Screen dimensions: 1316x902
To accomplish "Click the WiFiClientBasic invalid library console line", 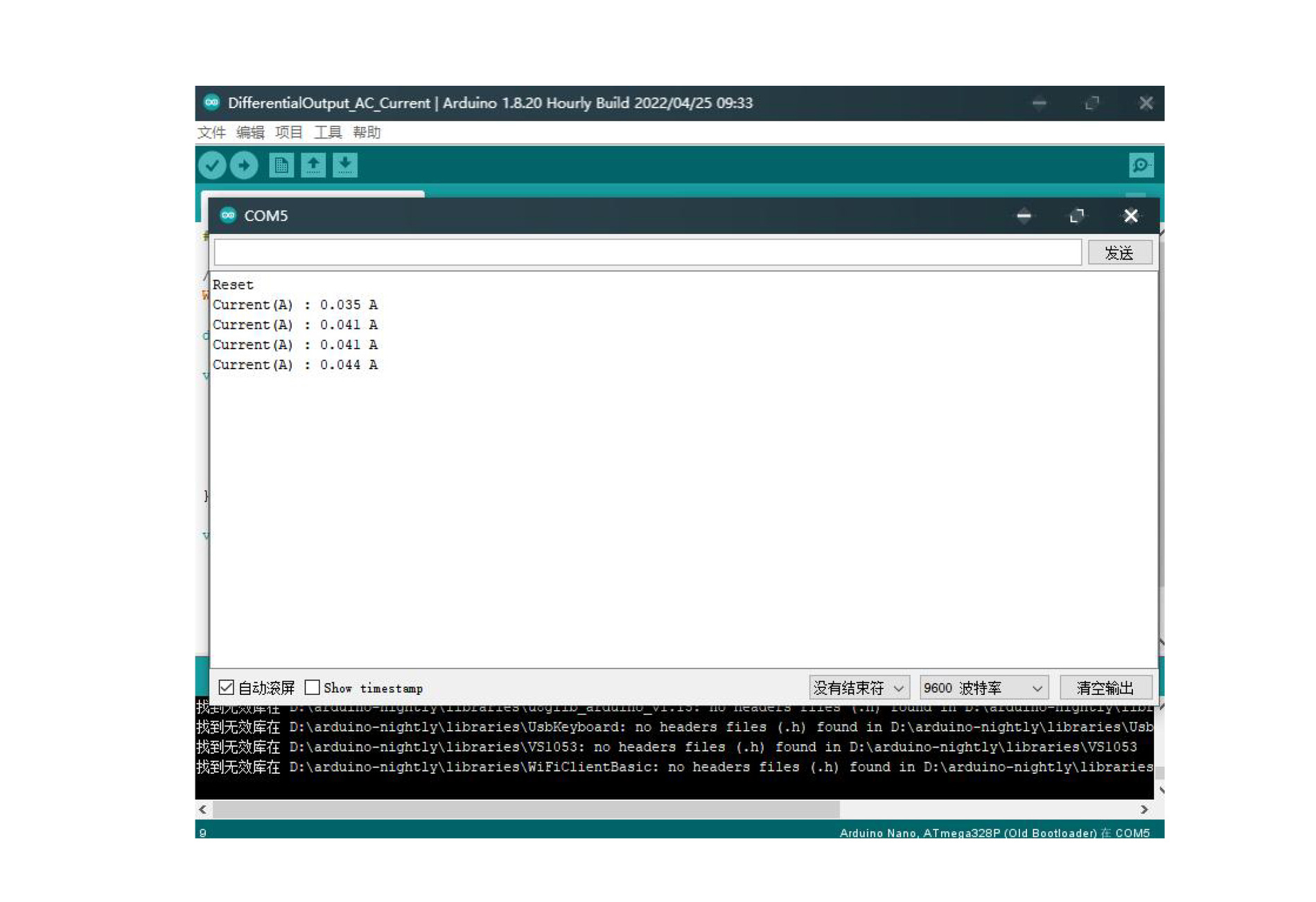I will point(674,767).
